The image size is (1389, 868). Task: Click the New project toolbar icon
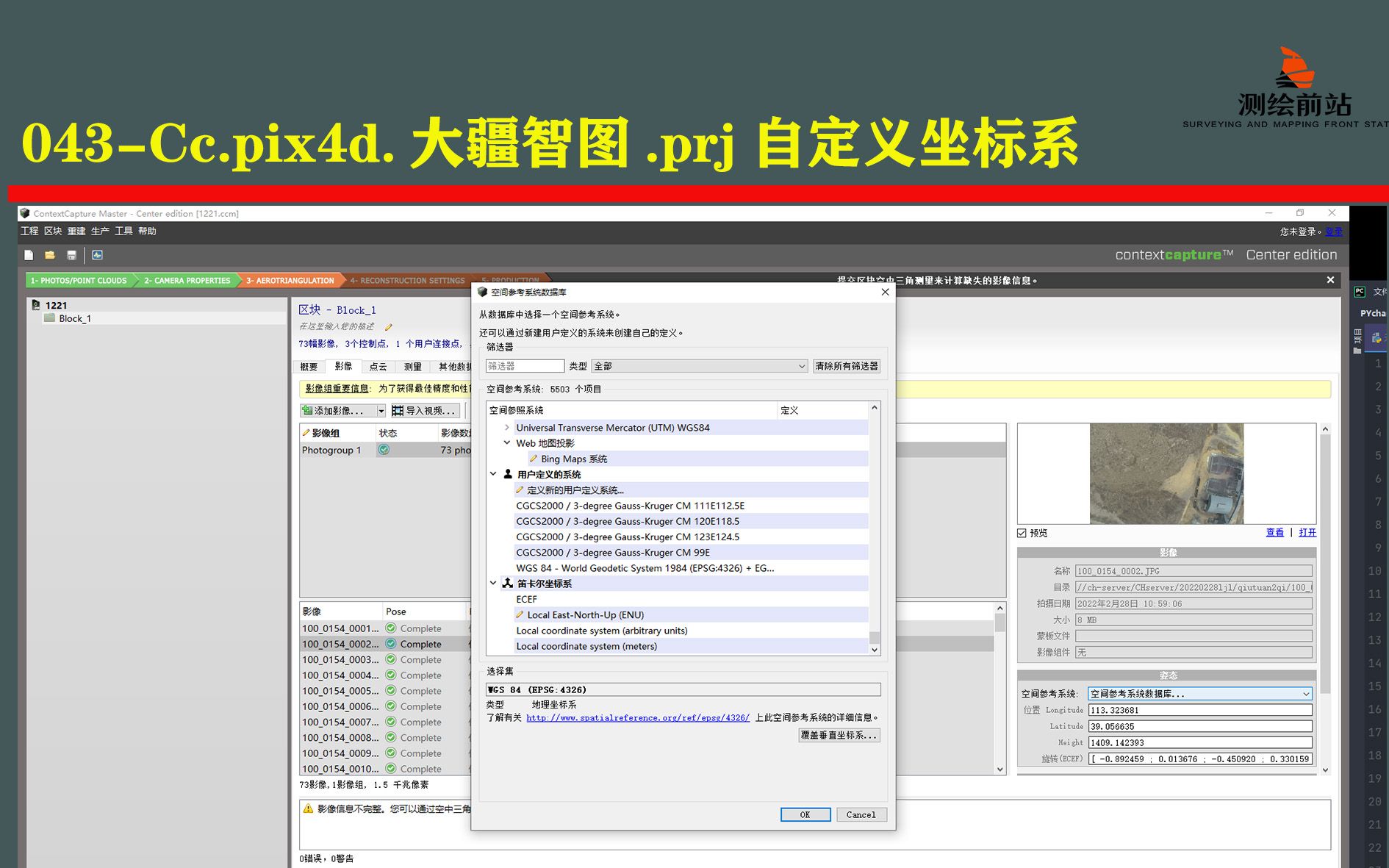29,255
